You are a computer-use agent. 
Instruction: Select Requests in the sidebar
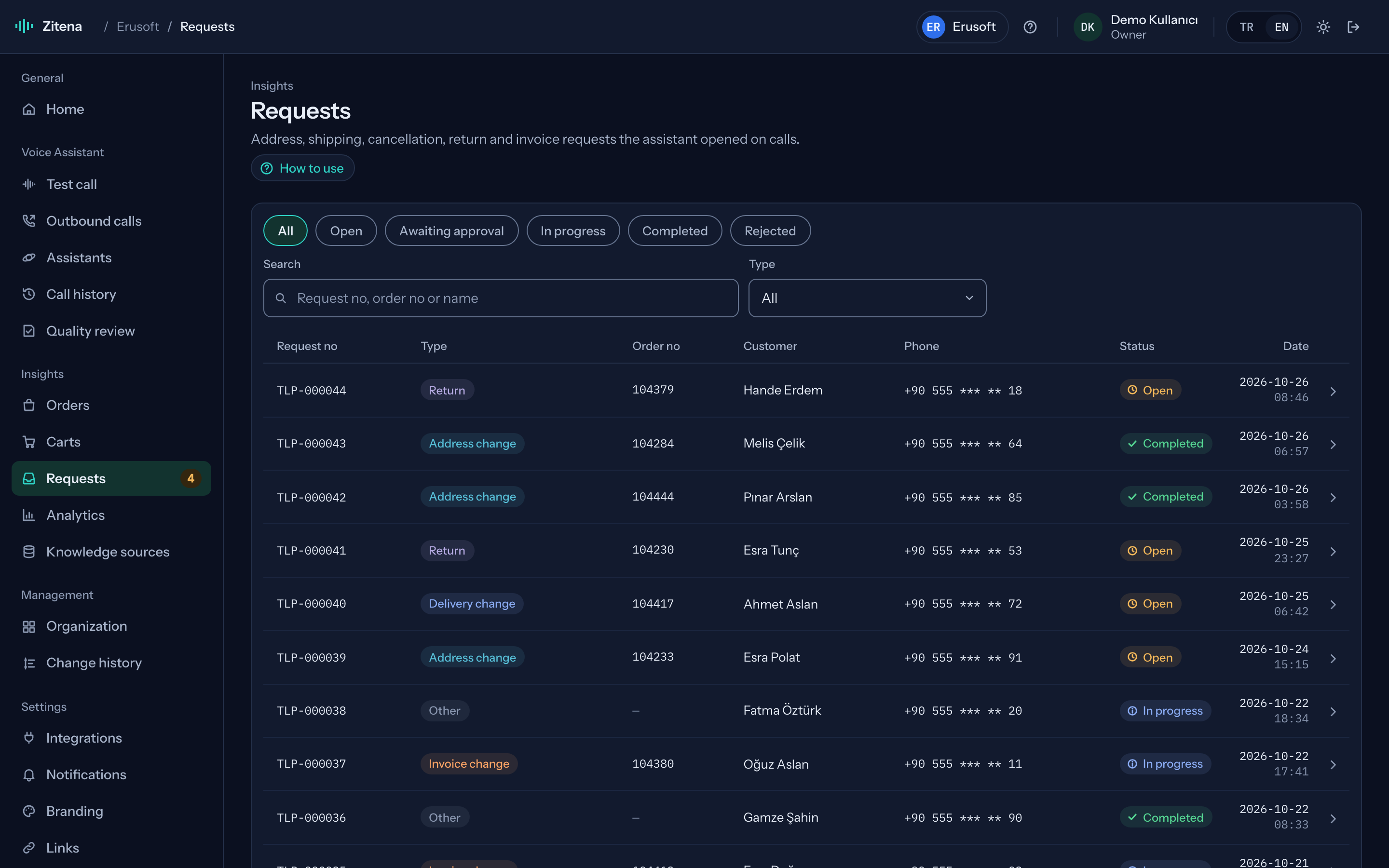click(111, 479)
